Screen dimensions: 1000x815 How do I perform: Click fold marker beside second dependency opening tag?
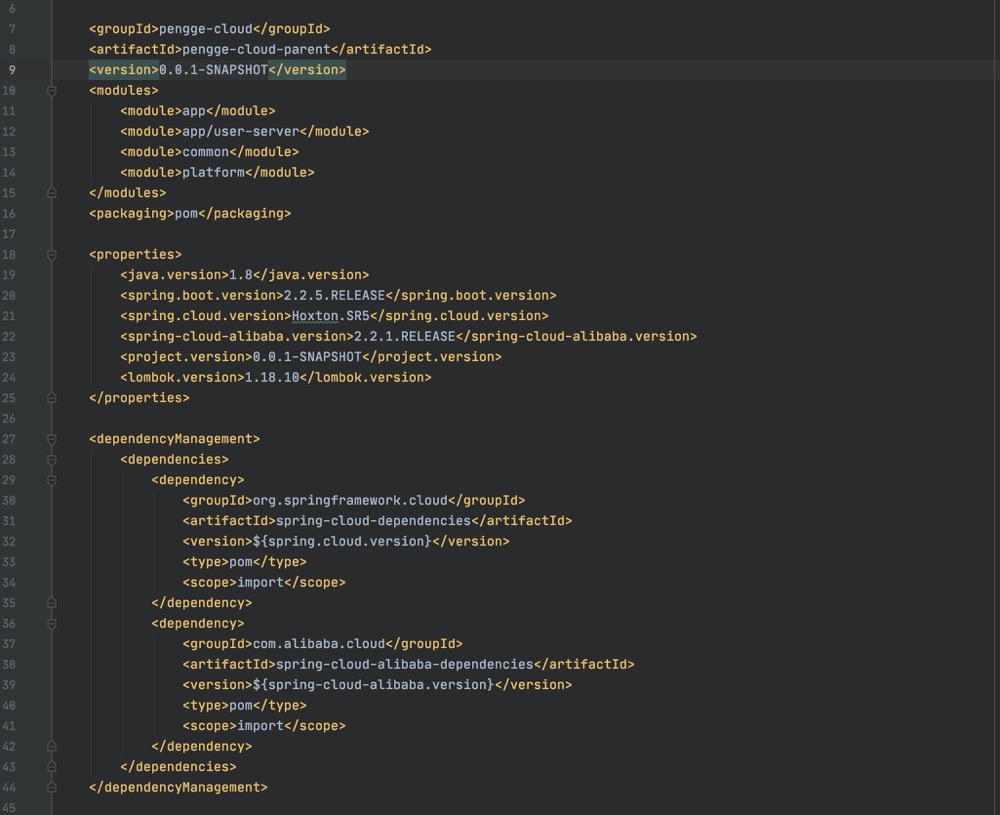[x=52, y=623]
